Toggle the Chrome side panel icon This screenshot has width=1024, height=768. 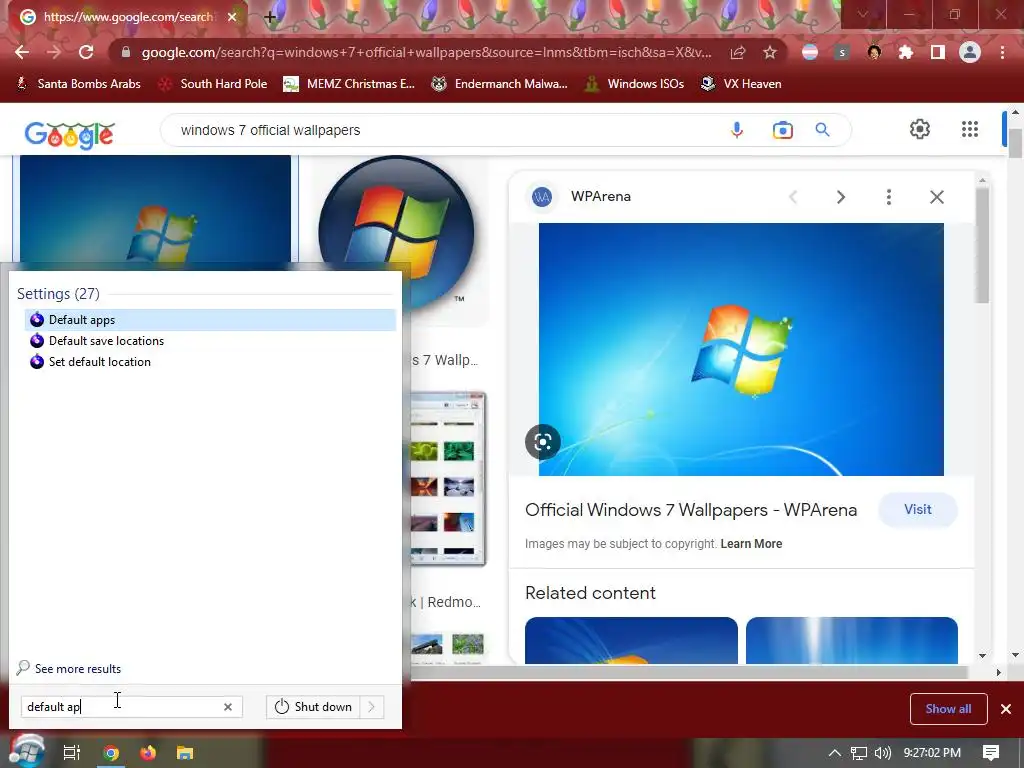point(938,52)
